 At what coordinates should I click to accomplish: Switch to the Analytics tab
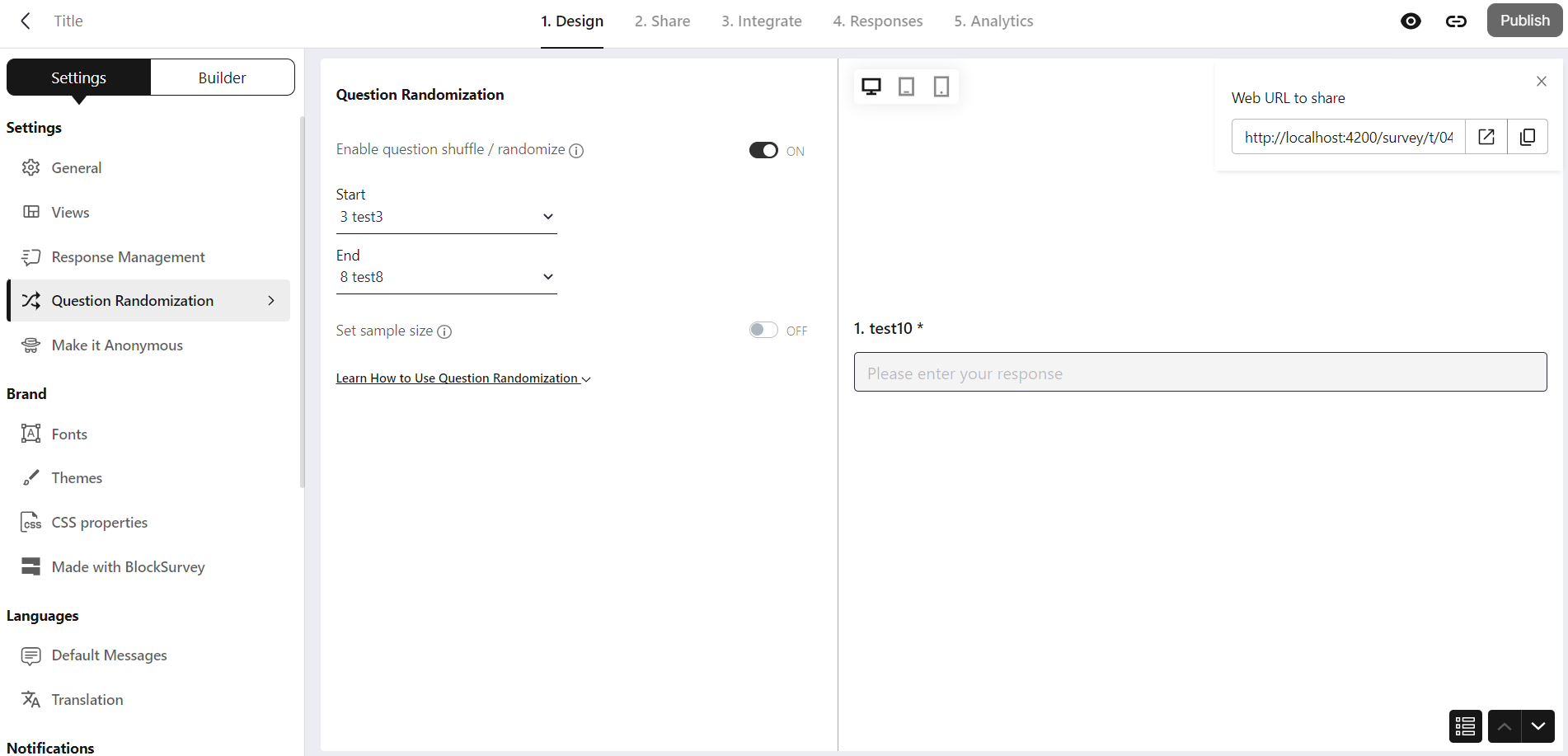(x=993, y=21)
